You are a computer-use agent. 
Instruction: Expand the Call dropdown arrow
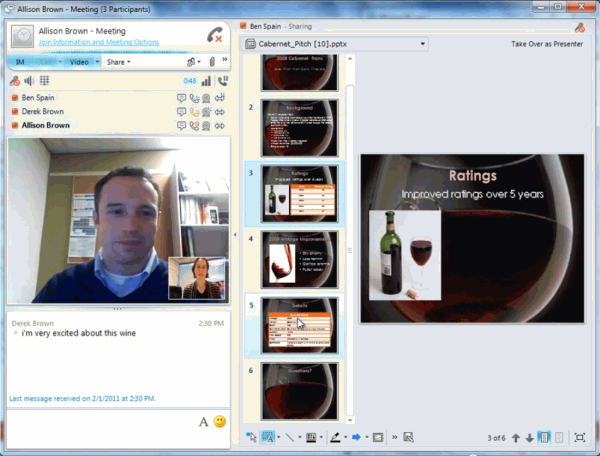(x=60, y=62)
